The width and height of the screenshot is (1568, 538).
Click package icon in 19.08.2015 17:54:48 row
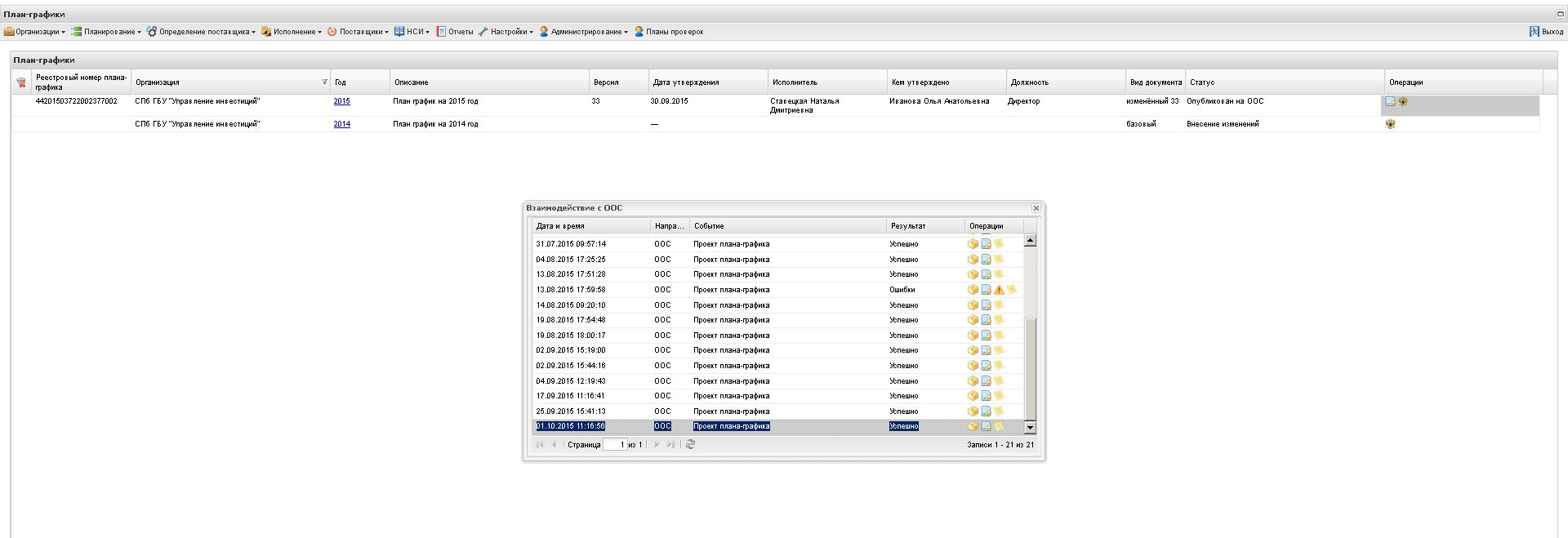point(973,320)
